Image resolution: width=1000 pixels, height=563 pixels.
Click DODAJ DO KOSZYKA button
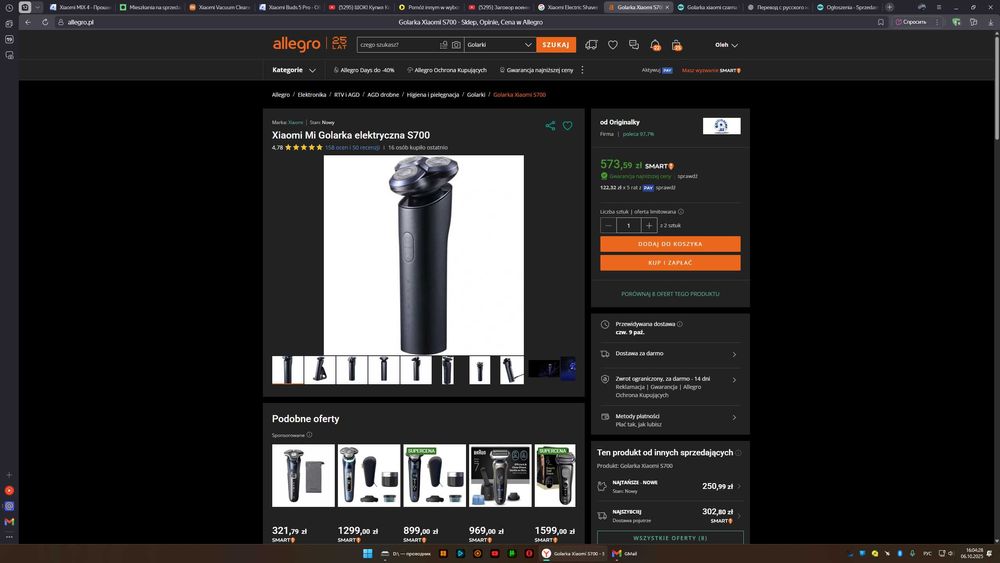pyautogui.click(x=670, y=244)
